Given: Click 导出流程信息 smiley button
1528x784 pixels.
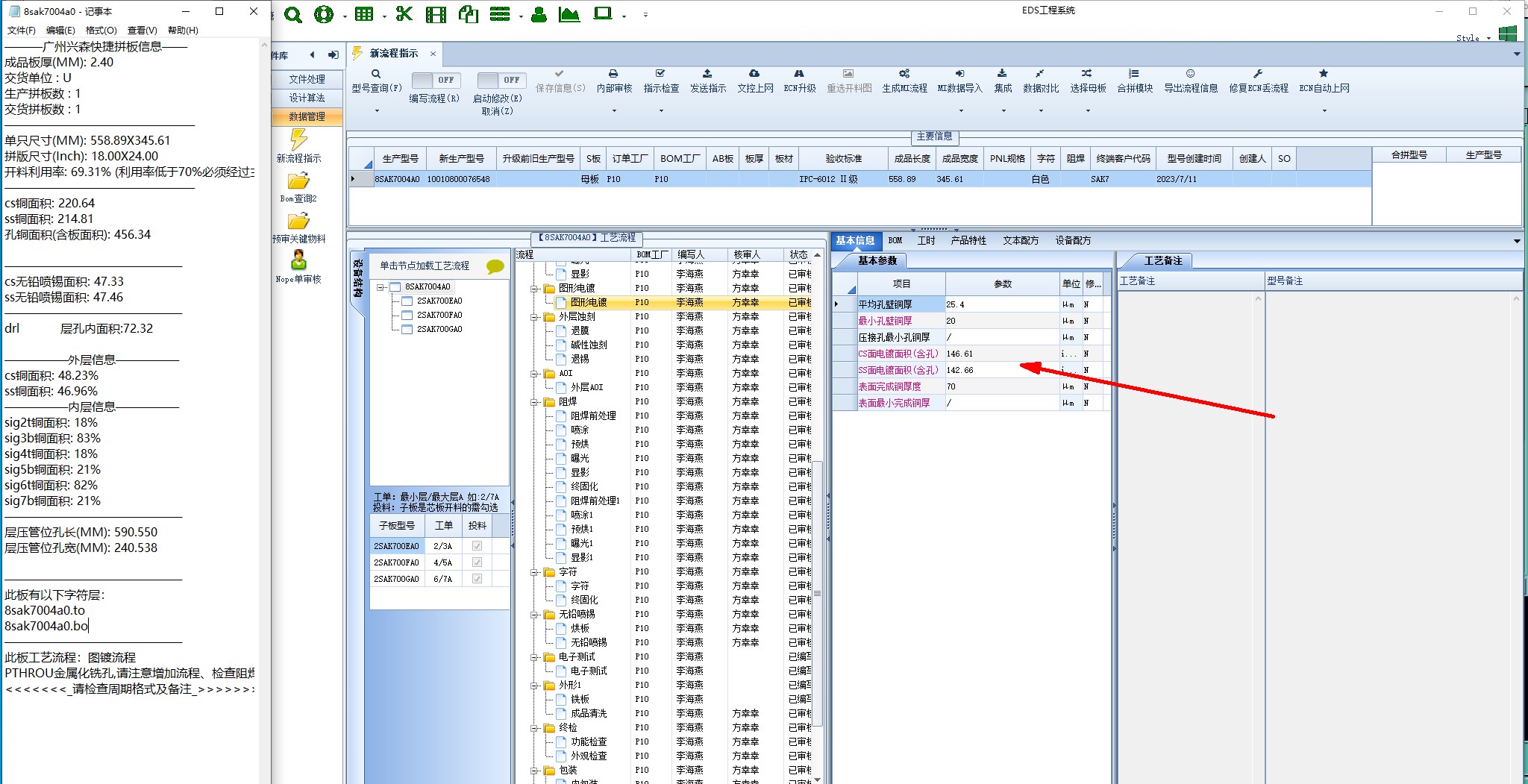Looking at the screenshot, I should (1191, 81).
